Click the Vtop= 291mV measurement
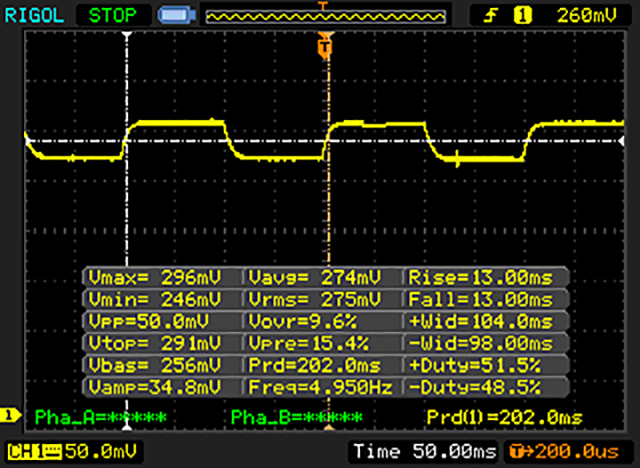The image size is (640, 468). pos(155,344)
